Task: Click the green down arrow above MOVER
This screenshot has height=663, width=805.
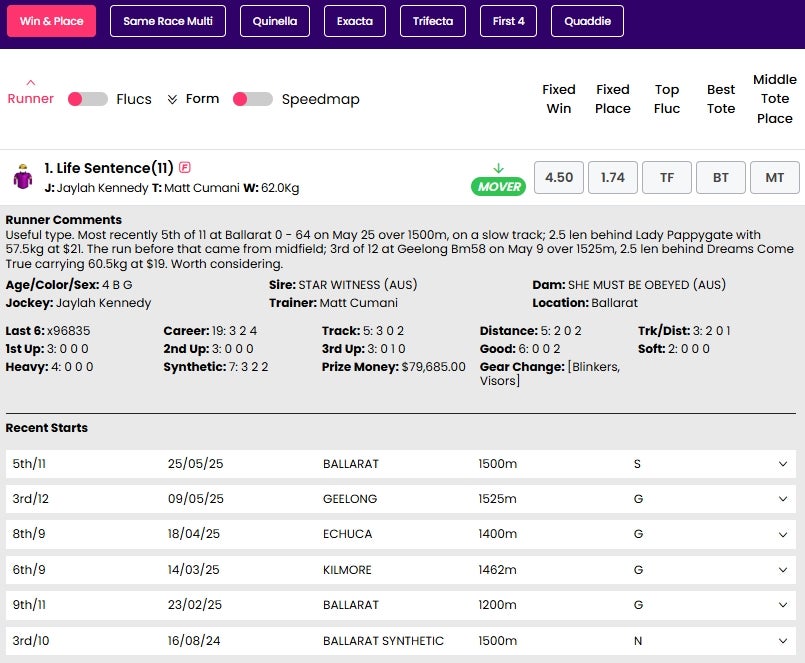Action: pyautogui.click(x=499, y=168)
